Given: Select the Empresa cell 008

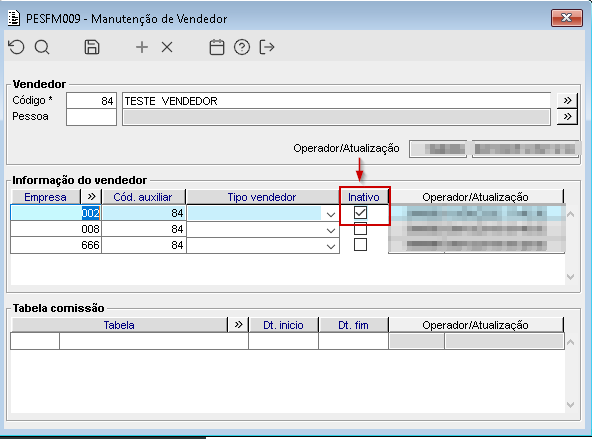Looking at the screenshot, I should (x=56, y=229).
